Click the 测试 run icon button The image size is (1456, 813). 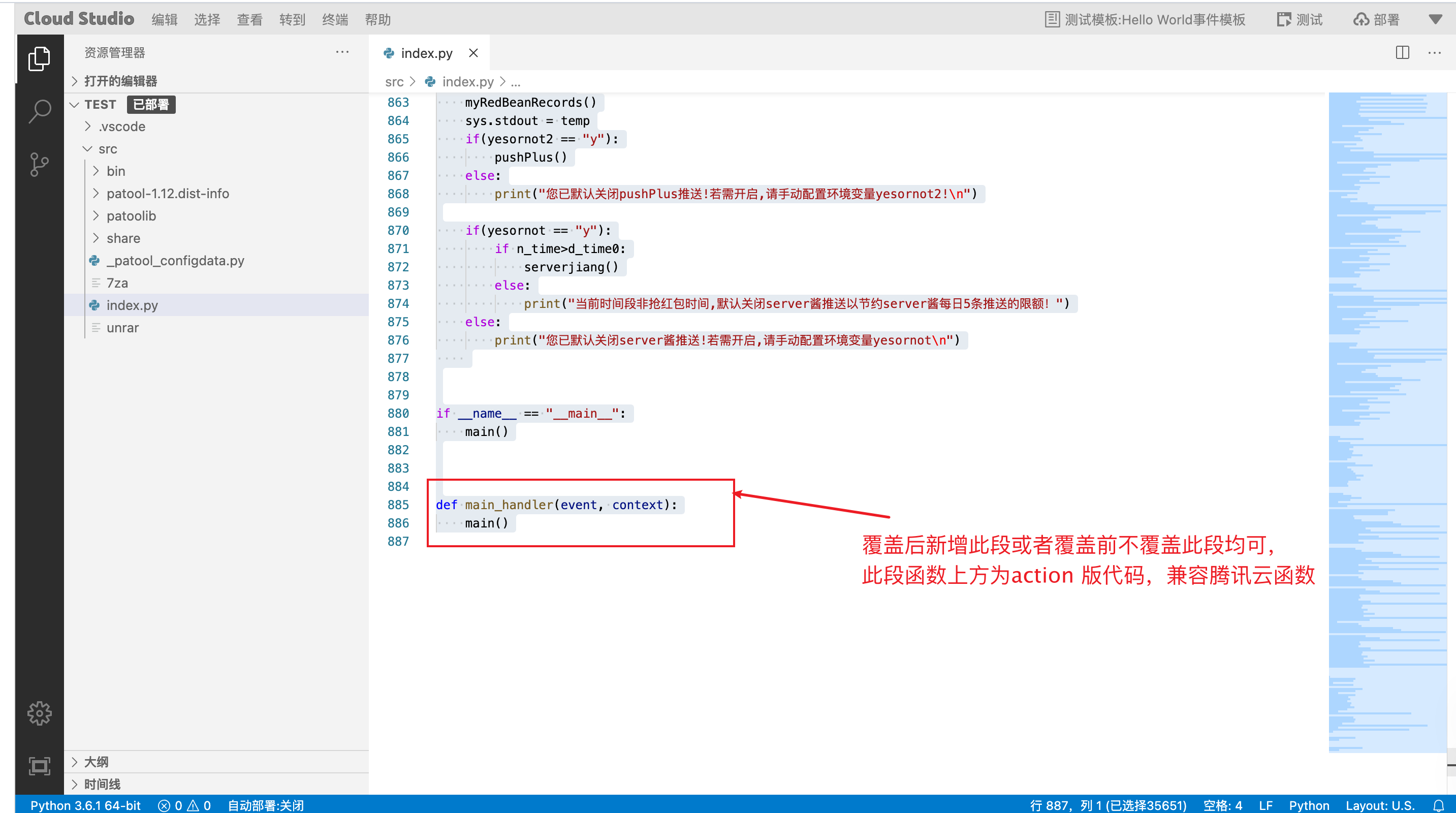coord(1299,19)
